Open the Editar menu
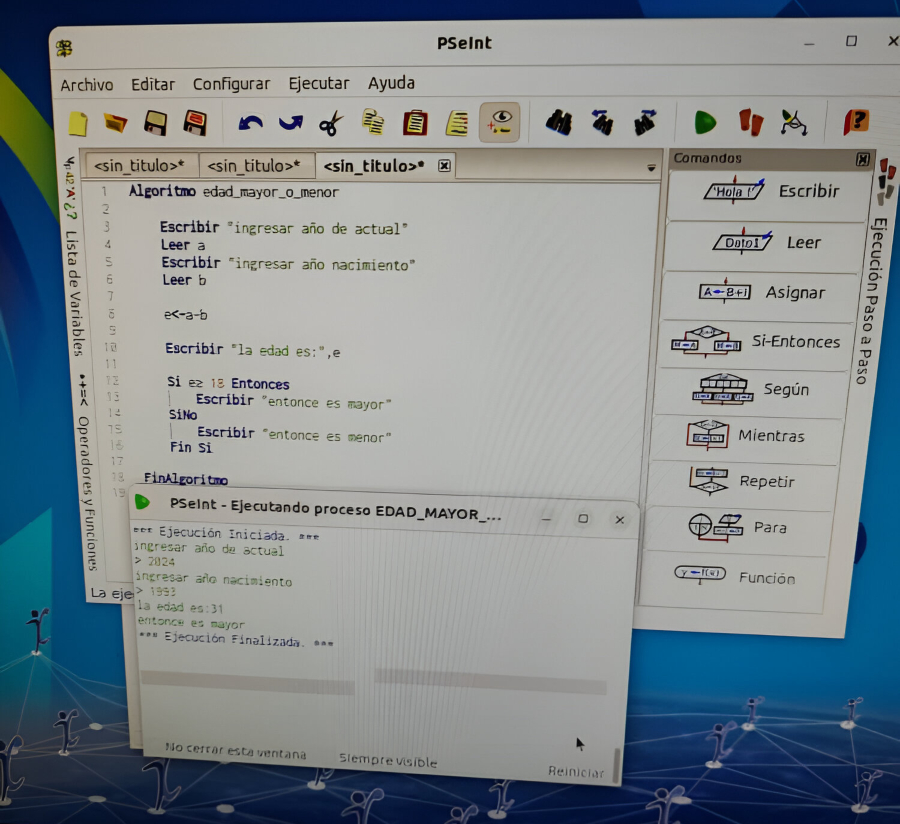This screenshot has width=900, height=824. click(153, 84)
